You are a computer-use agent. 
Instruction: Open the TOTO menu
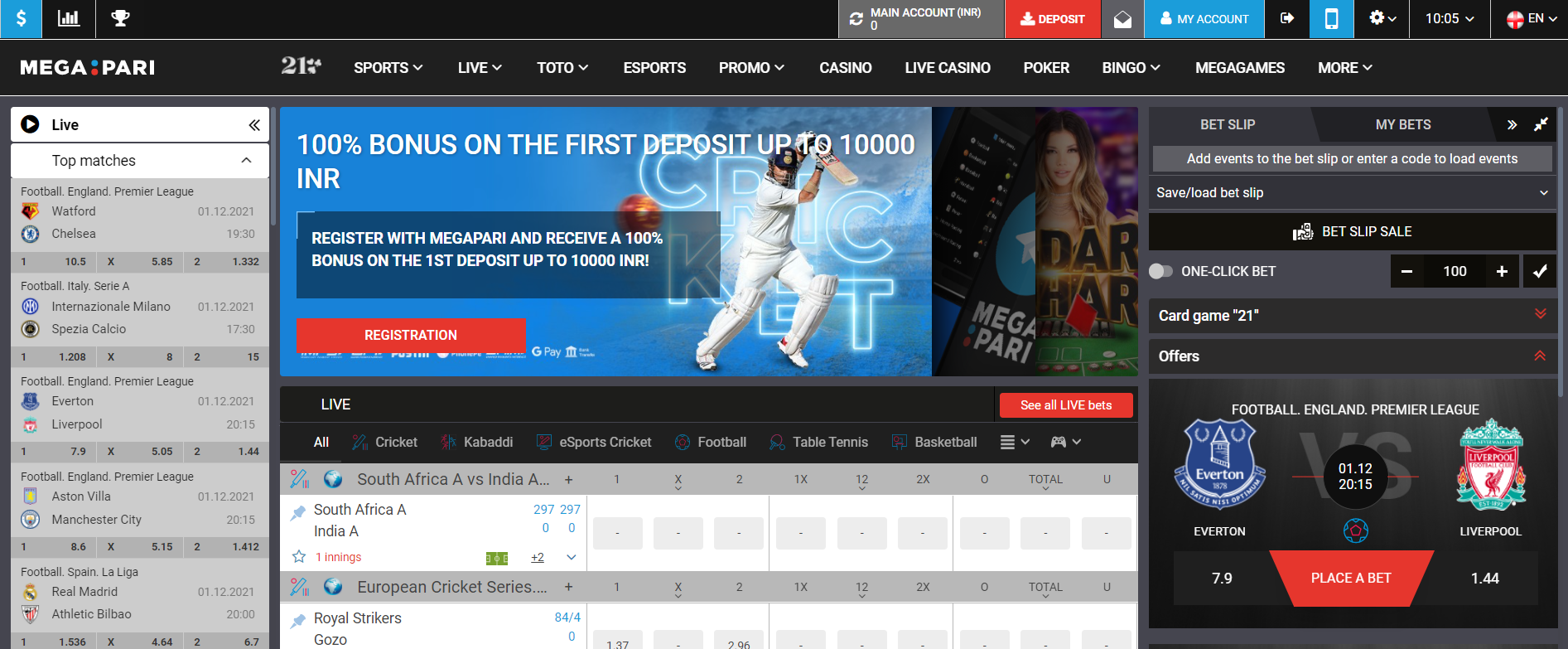562,68
